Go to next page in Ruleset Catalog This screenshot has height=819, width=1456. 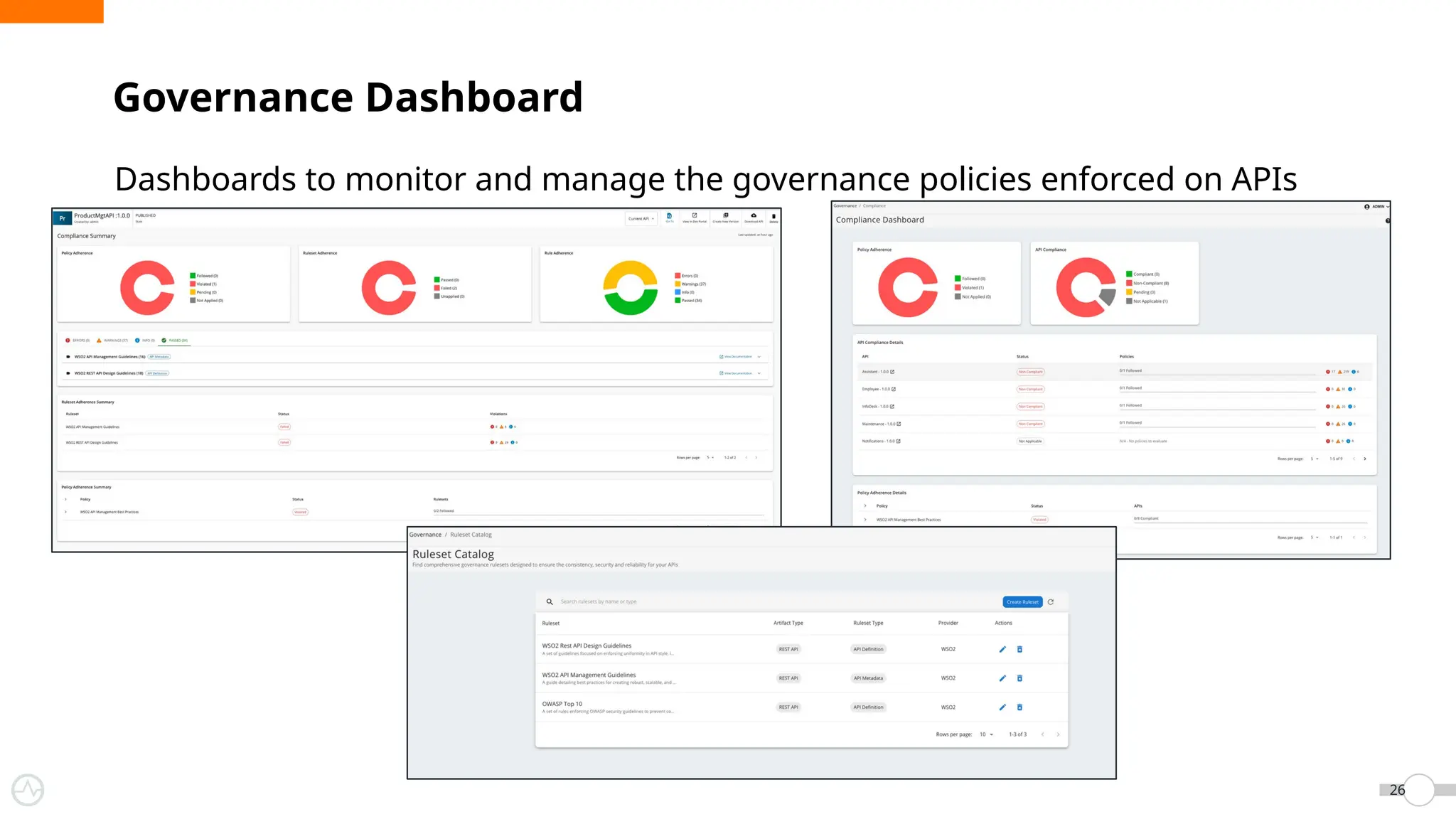pyautogui.click(x=1058, y=734)
